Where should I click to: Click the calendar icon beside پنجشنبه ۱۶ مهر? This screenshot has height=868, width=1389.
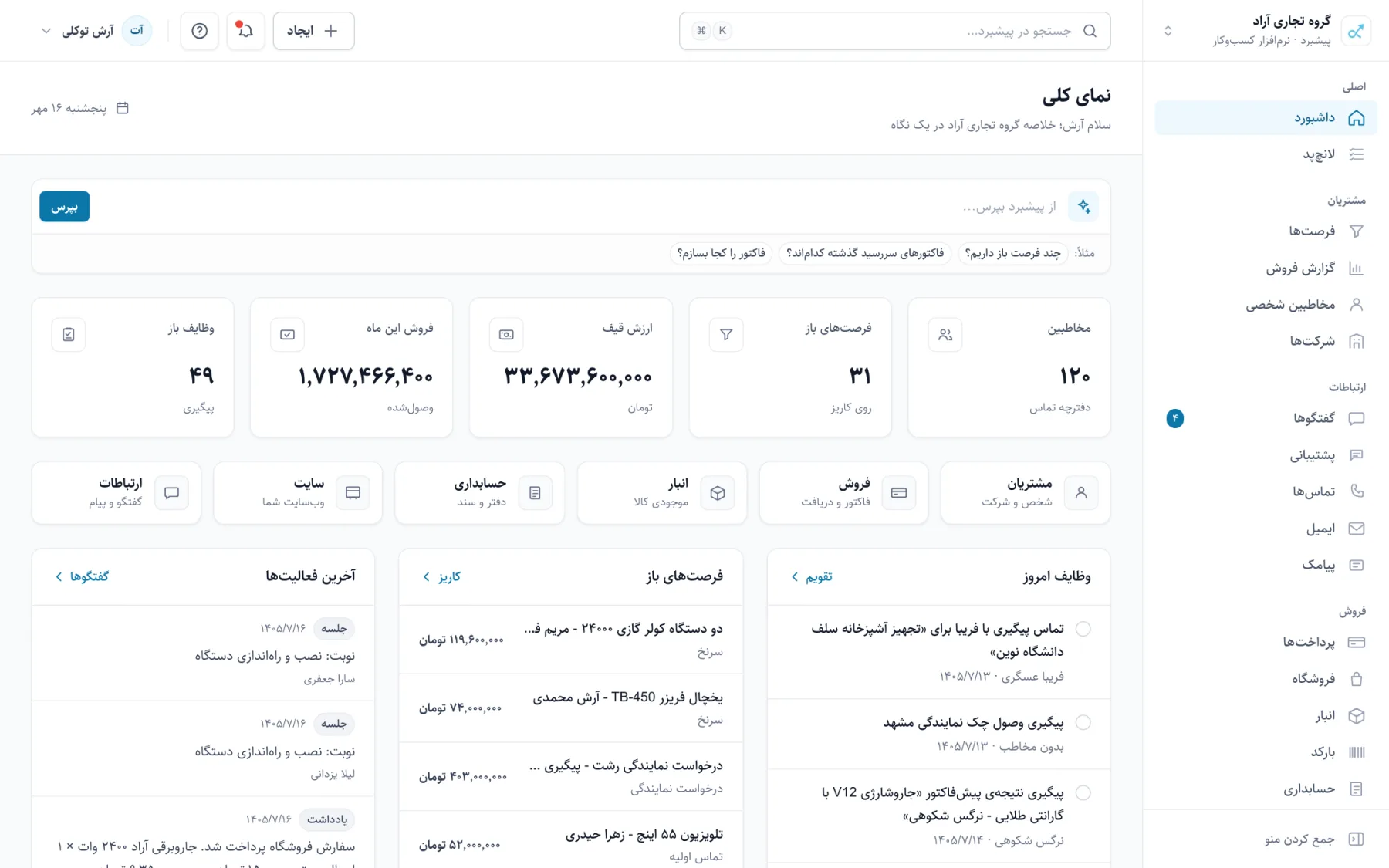point(122,108)
